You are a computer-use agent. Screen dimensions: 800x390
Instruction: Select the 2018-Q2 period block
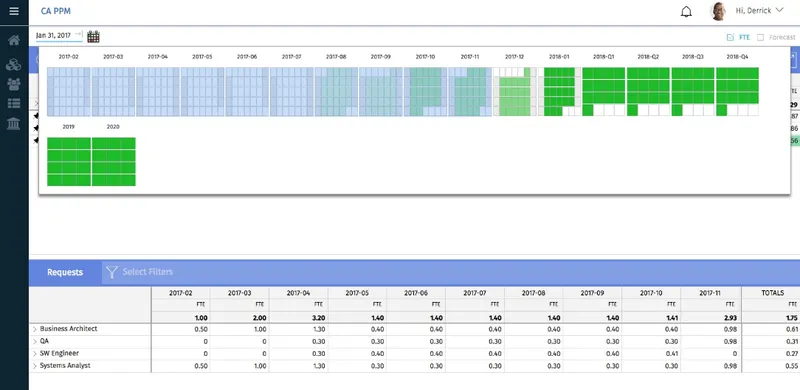click(x=648, y=91)
